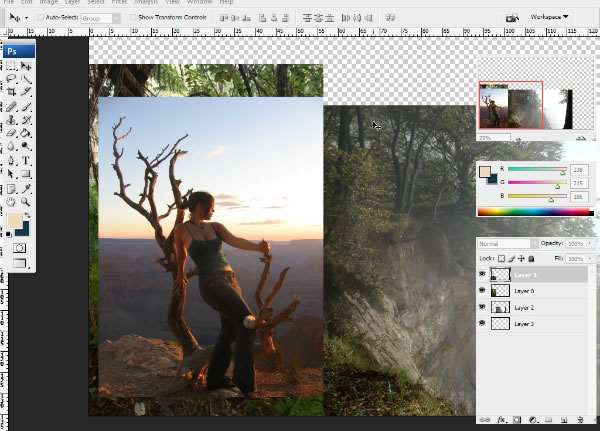The image size is (600, 431).
Task: Select the Zoom tool in the toolbox
Action: point(26,201)
